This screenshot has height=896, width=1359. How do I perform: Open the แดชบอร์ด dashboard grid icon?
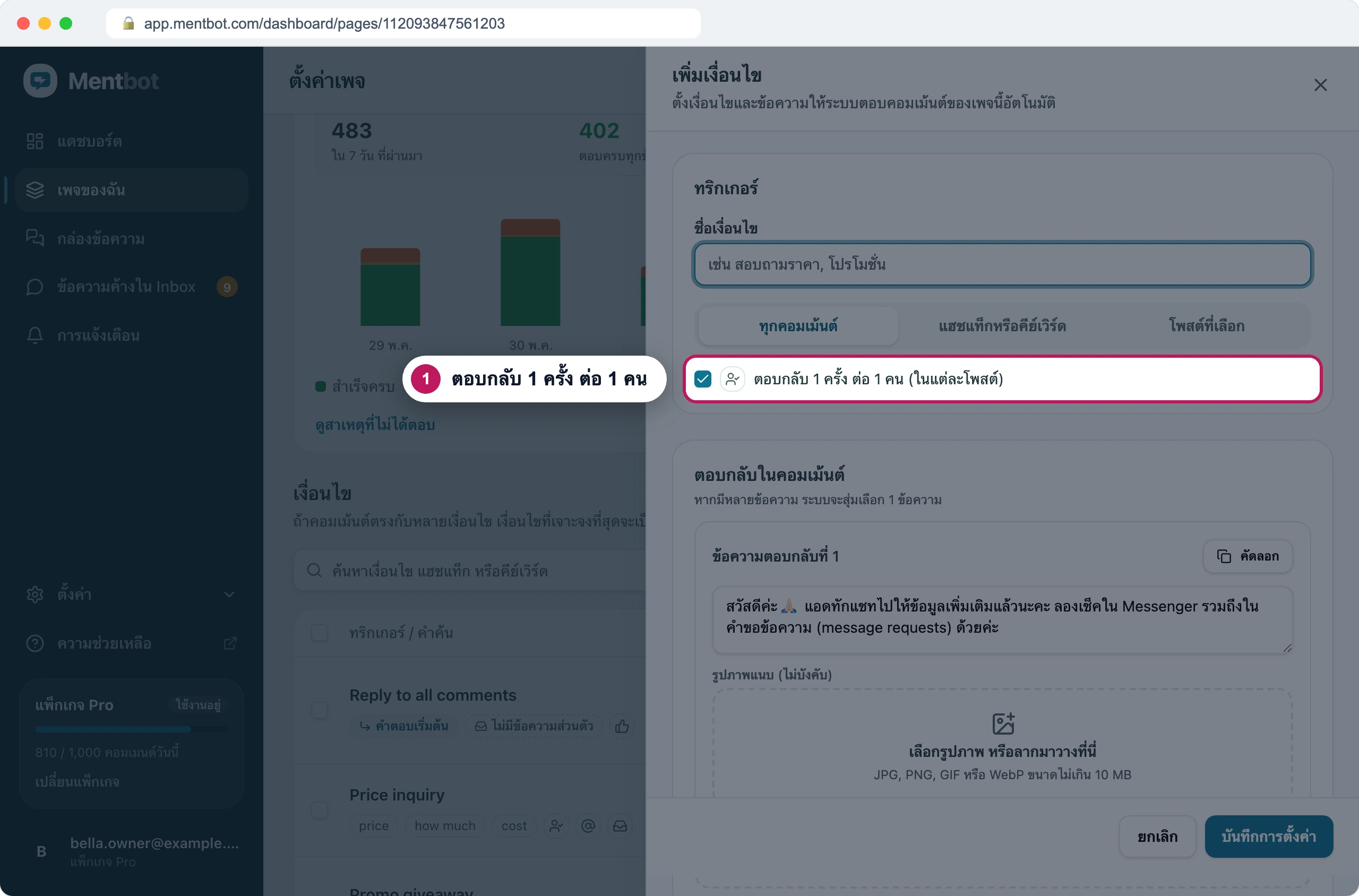pos(35,141)
